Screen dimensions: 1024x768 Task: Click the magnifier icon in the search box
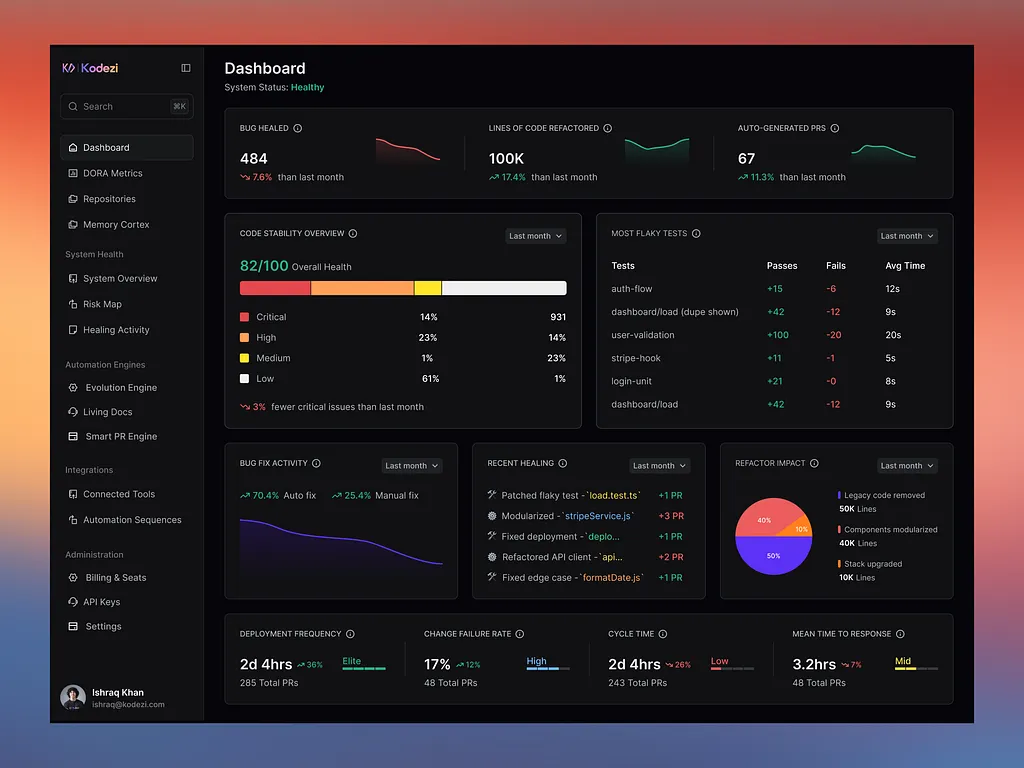73,106
